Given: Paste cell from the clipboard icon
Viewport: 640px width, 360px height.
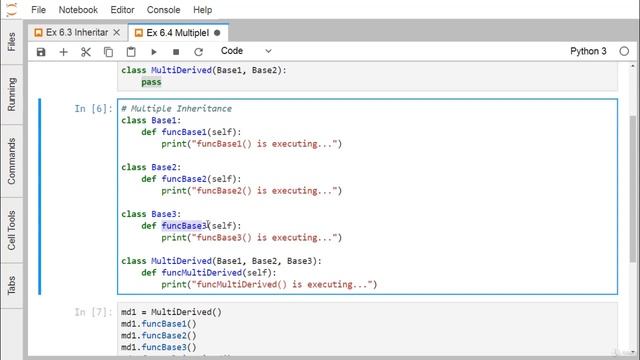Looking at the screenshot, I should pyautogui.click(x=131, y=52).
